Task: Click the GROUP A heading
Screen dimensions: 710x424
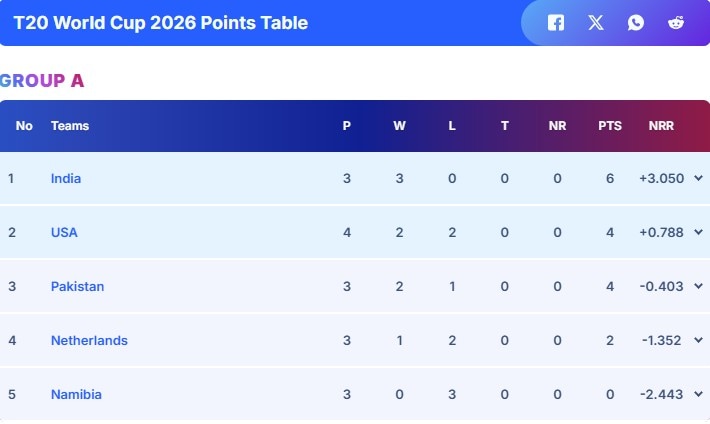Action: pos(42,81)
